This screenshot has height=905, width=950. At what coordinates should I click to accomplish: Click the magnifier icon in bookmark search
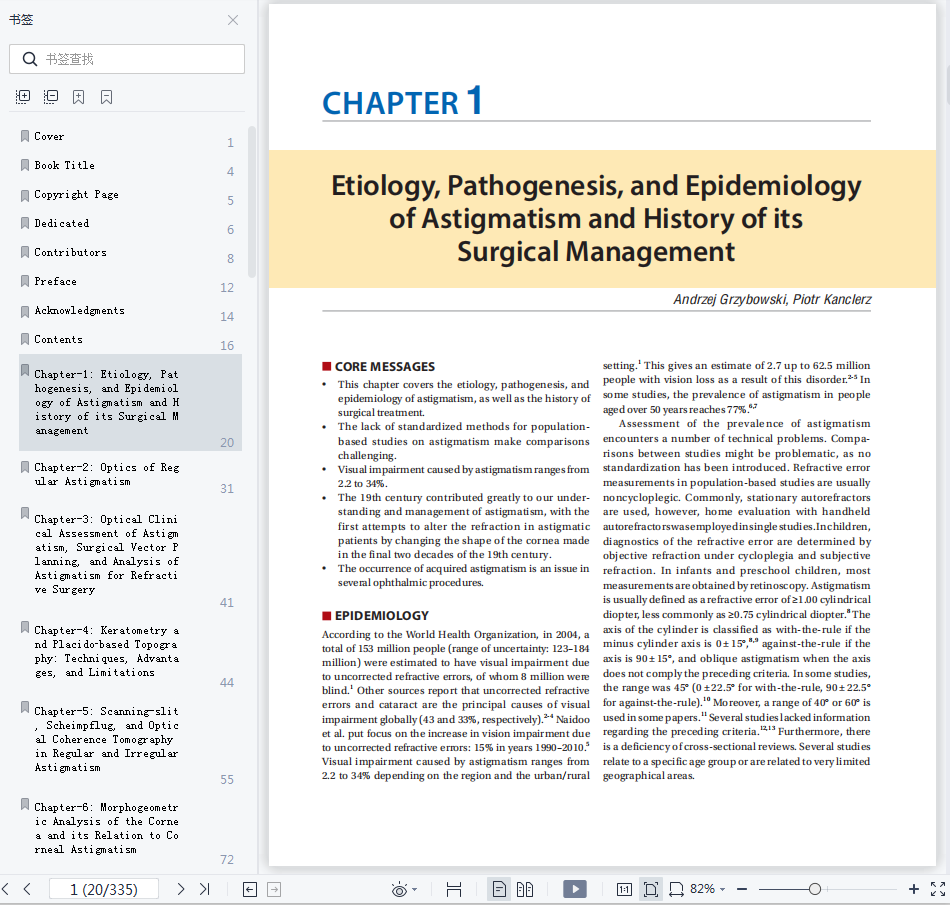coord(30,59)
